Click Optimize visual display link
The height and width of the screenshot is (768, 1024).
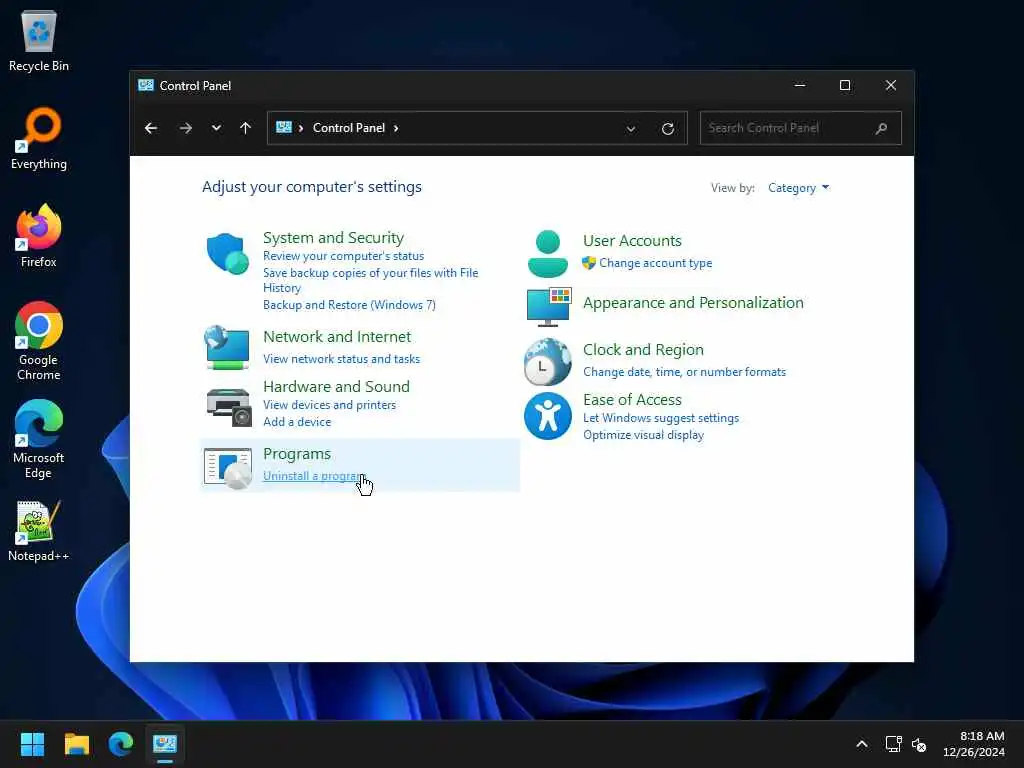[x=643, y=435]
